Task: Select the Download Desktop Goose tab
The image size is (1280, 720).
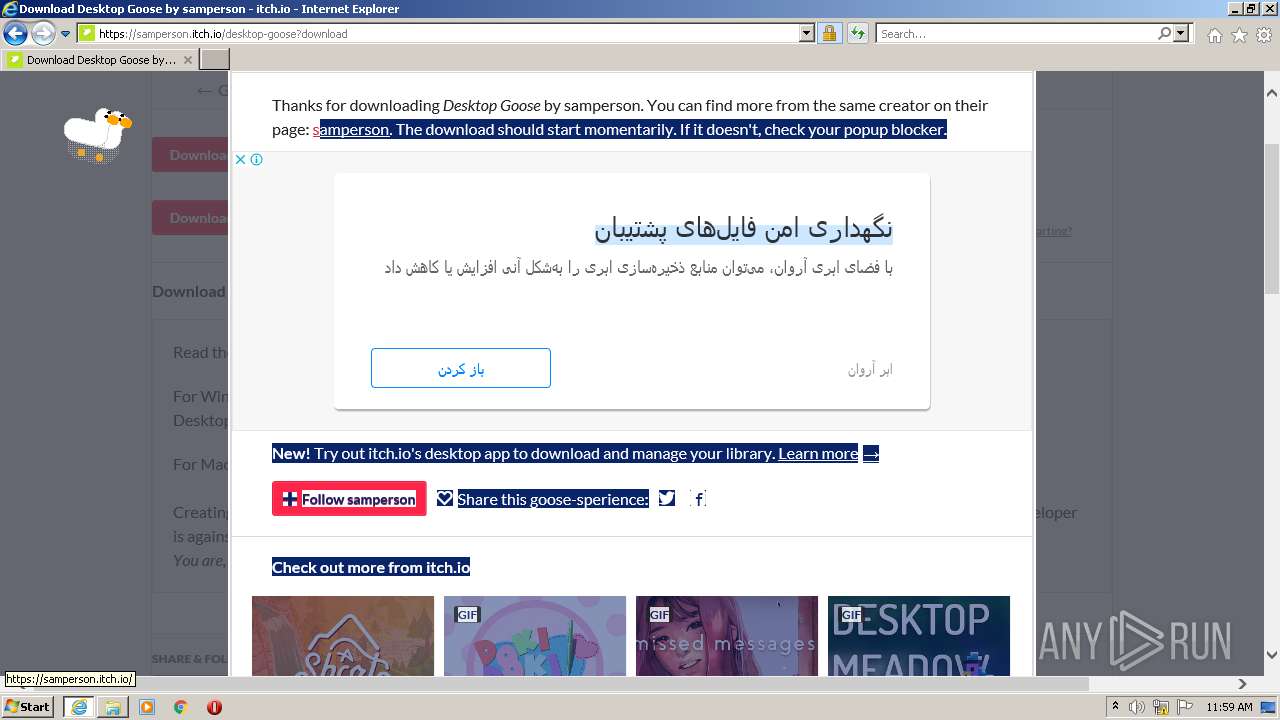Action: (x=100, y=60)
